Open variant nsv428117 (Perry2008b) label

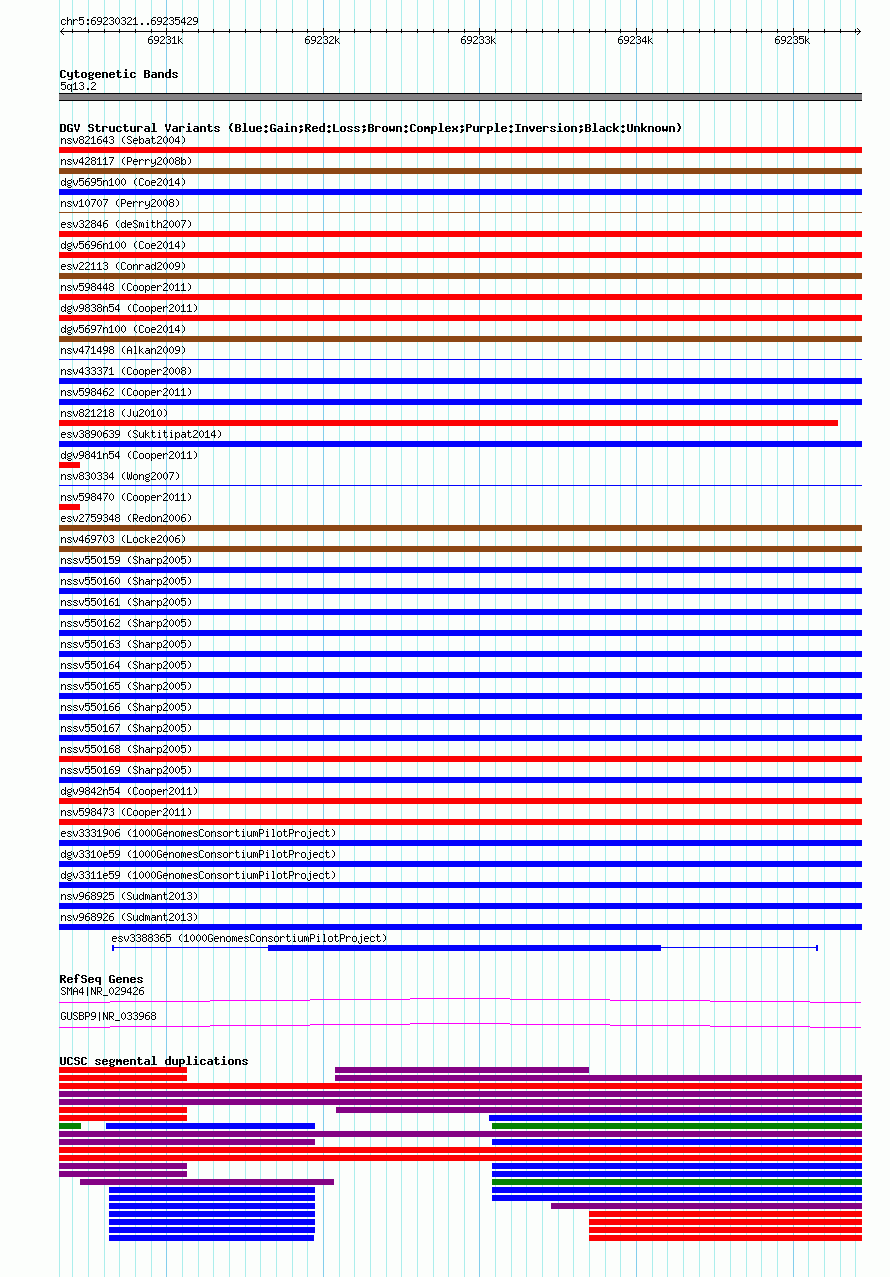(126, 161)
